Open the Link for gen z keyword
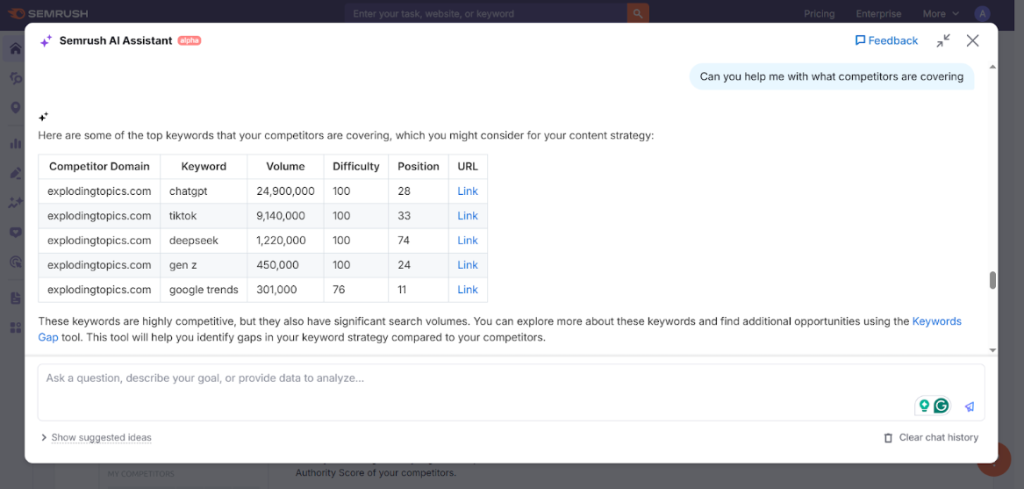This screenshot has width=1024, height=489. (x=468, y=265)
